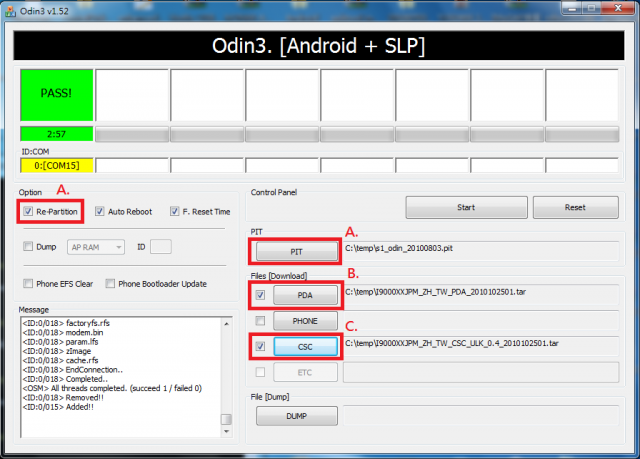Viewport: 640px width, 459px height.
Task: Click the ETC file path field
Action: pyautogui.click(x=481, y=372)
